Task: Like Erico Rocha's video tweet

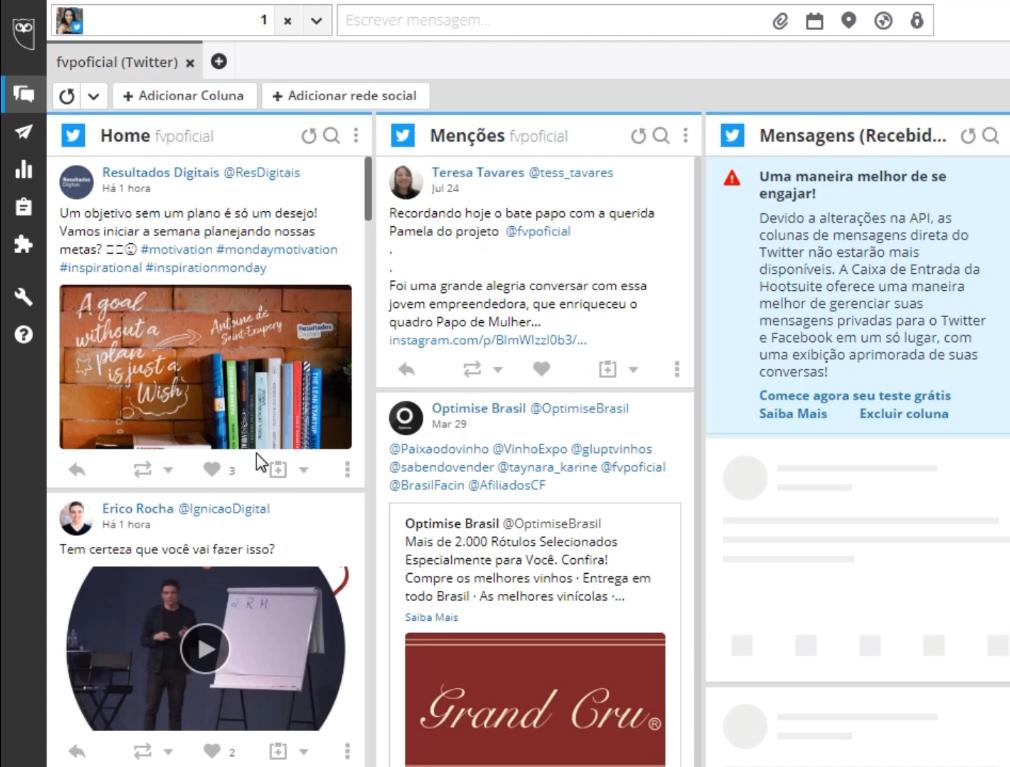Action: click(214, 750)
